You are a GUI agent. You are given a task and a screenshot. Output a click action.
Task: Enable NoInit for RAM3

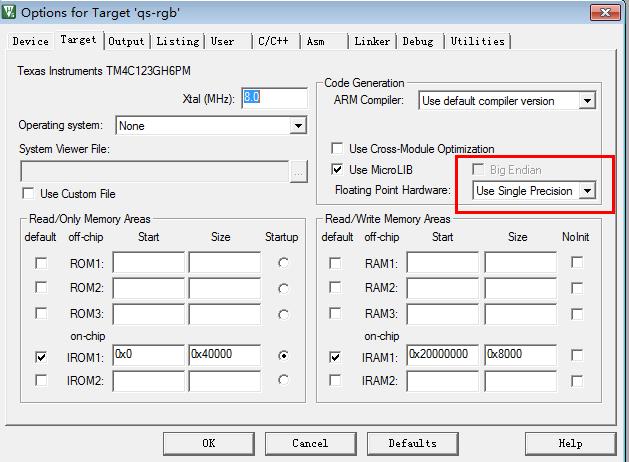pos(577,314)
